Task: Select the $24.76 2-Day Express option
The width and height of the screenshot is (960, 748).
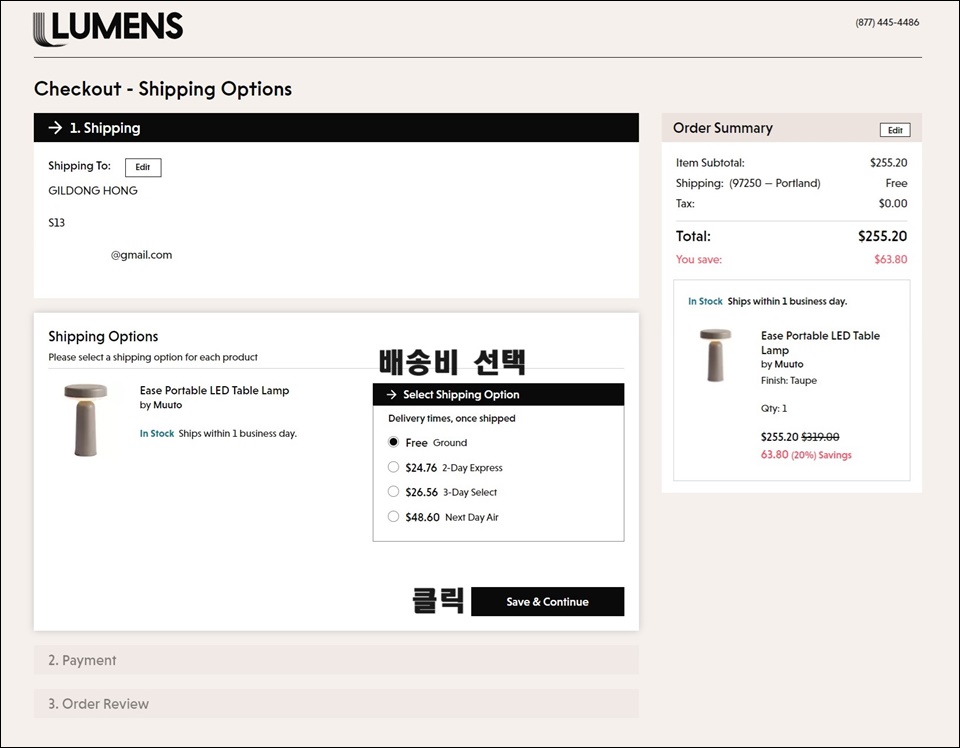Action: tap(393, 467)
